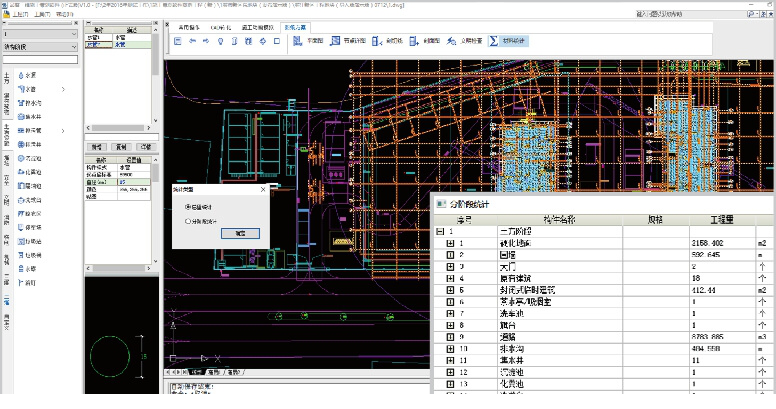Select the highlighted second row in the component list
This screenshot has height=409, width=776.
118,44
